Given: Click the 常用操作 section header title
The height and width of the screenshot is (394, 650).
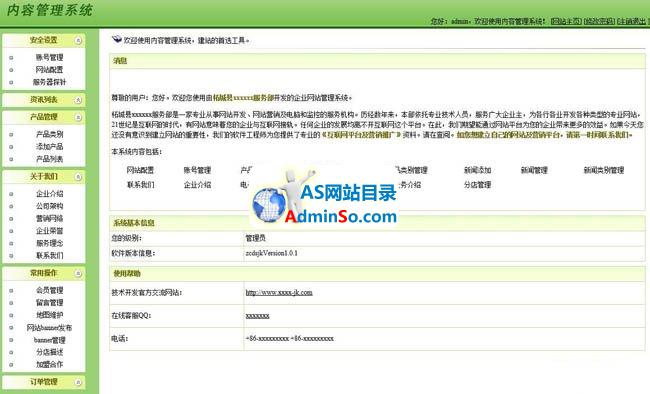Looking at the screenshot, I should pos(43,273).
